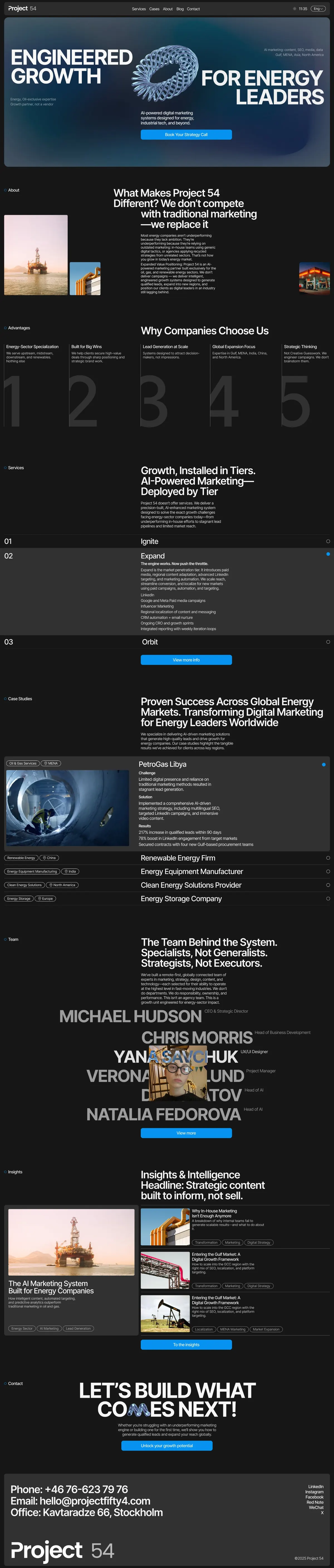Open the Eng language dropdown
This screenshot has height=1568, width=334.
tap(318, 9)
